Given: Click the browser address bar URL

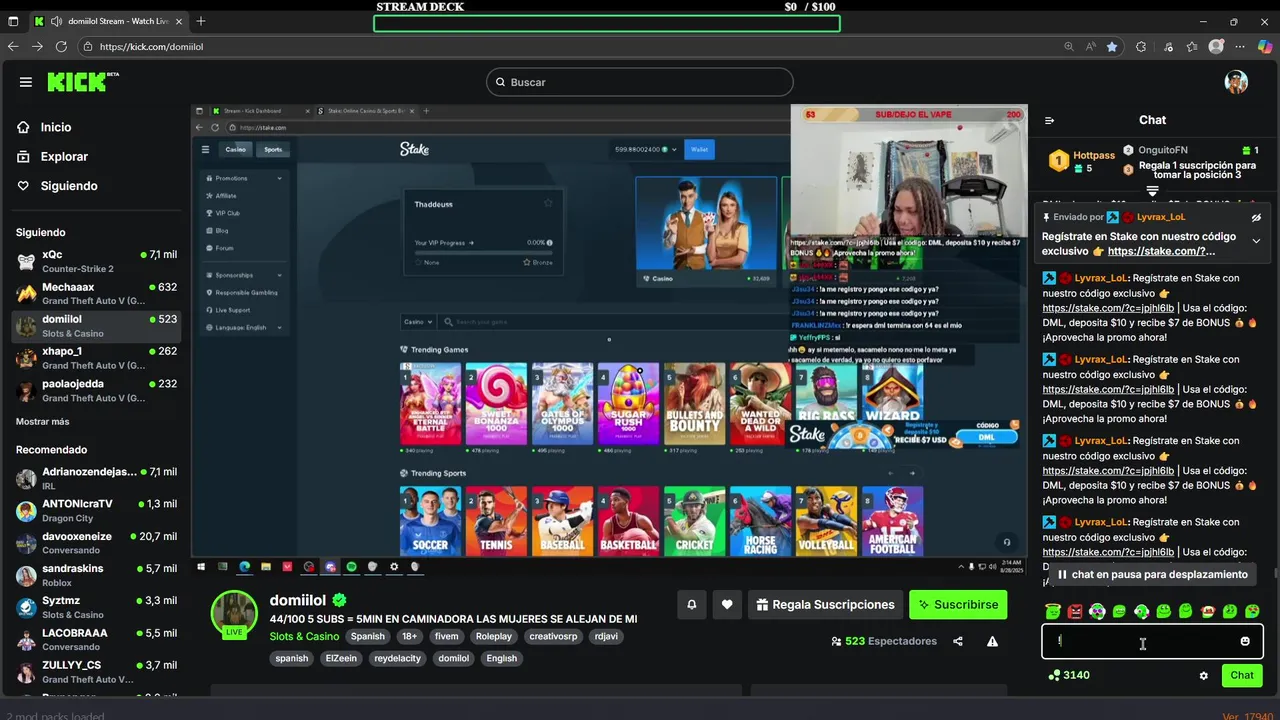Looking at the screenshot, I should [151, 46].
